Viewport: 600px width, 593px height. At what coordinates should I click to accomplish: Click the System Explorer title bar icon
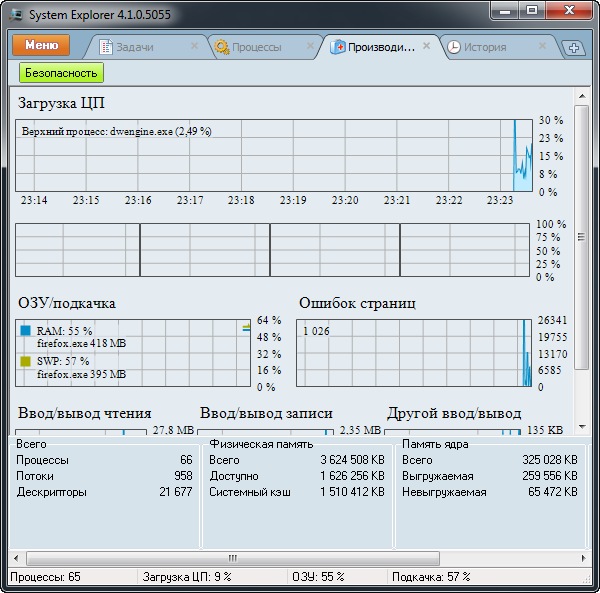(x=16, y=11)
